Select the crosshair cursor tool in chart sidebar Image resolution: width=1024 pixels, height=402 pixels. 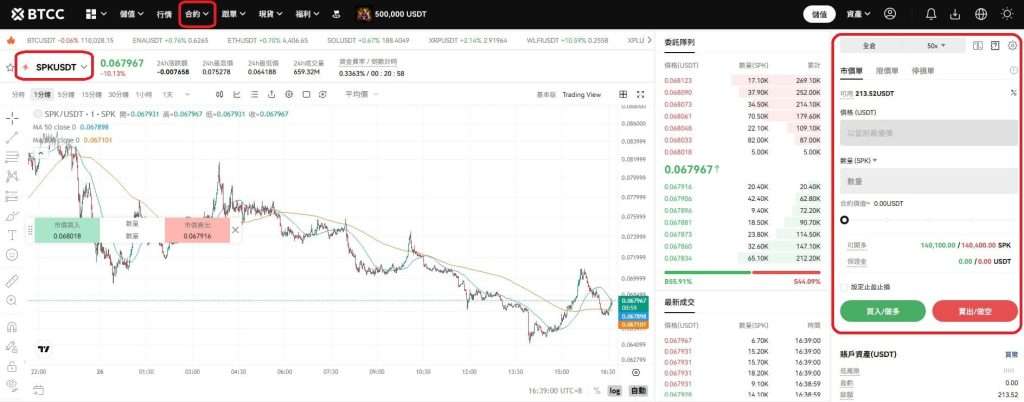[x=12, y=118]
